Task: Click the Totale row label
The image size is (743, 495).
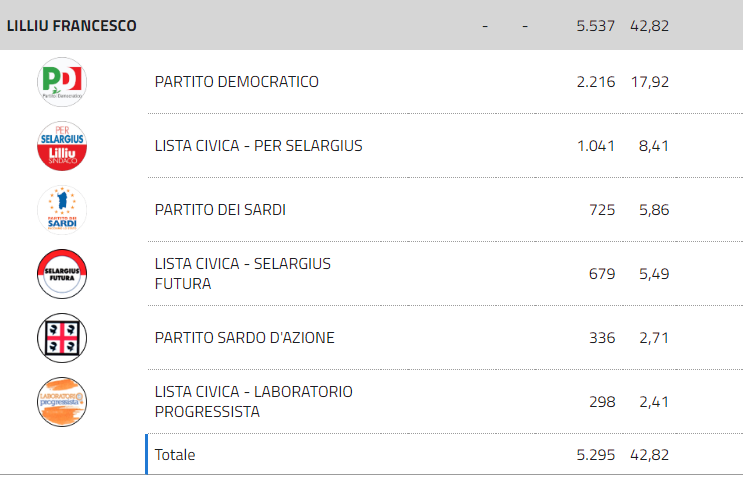Action: point(175,455)
